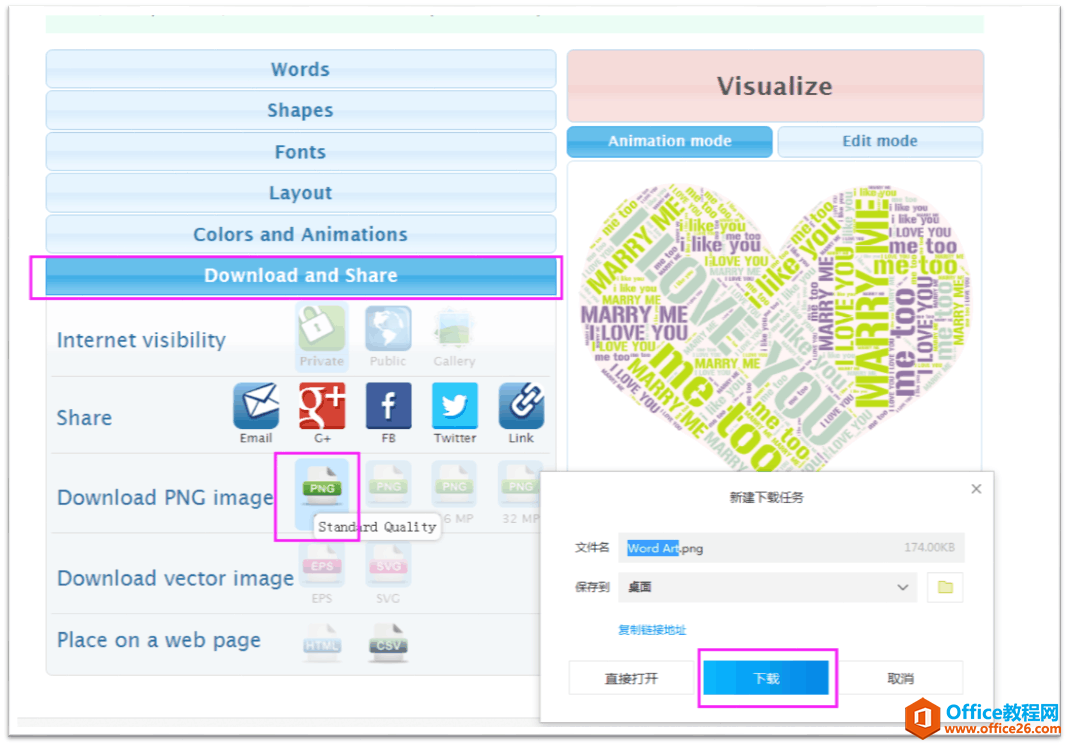Expand Colors and Animations panel
The width and height of the screenshot is (1068, 746).
(300, 234)
